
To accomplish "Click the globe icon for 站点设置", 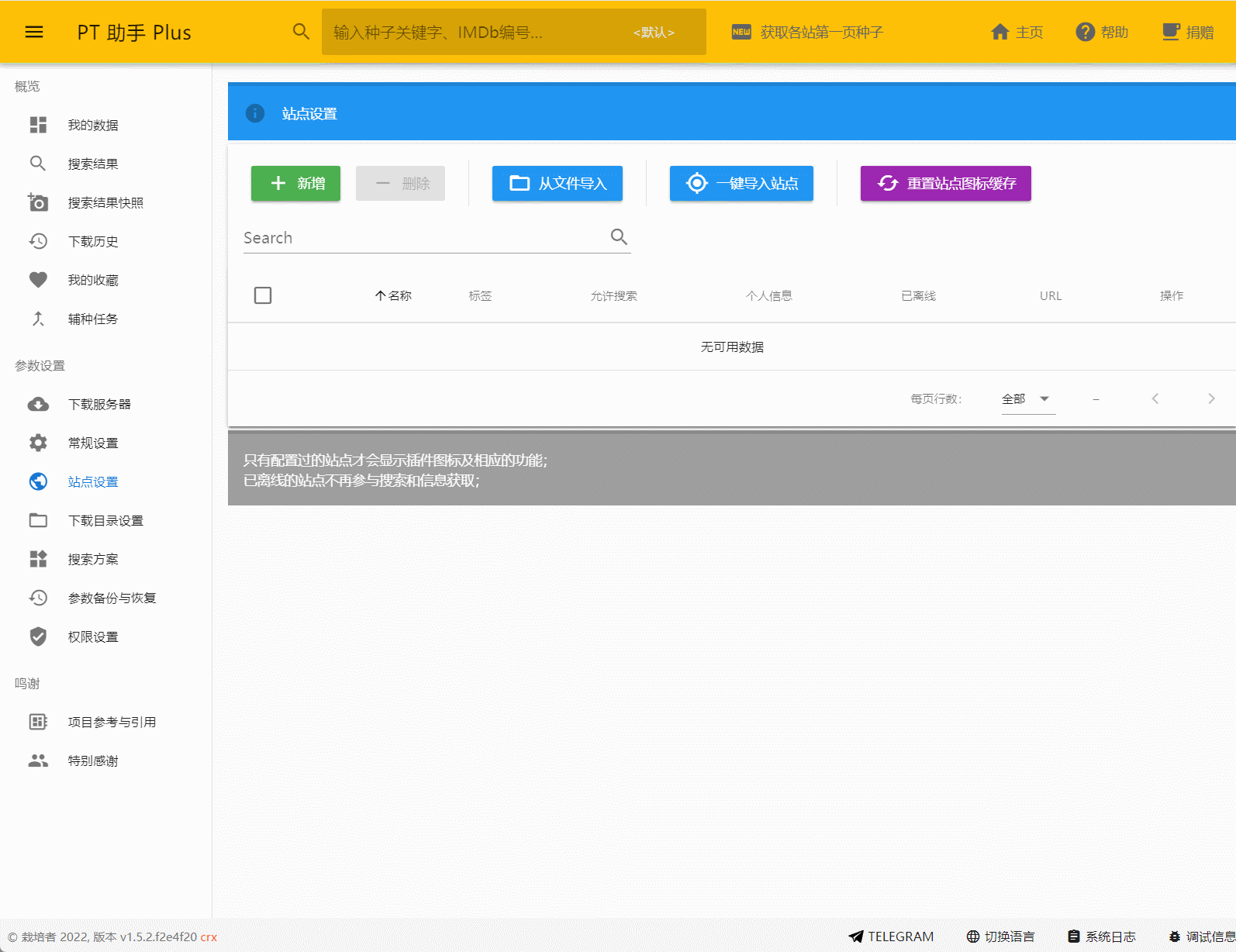I will coord(38,481).
